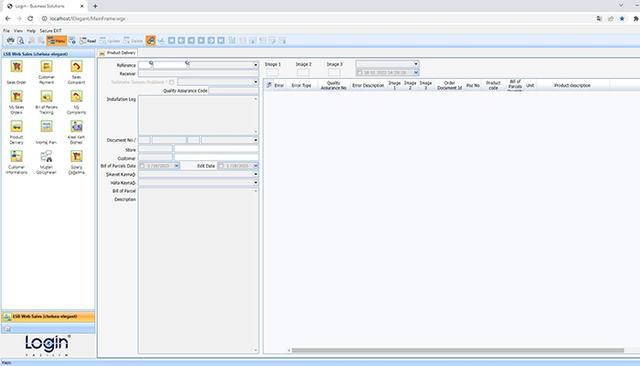Toggle the Edit Date checkbox
Viewport: 640px width, 366px height.
coord(221,166)
